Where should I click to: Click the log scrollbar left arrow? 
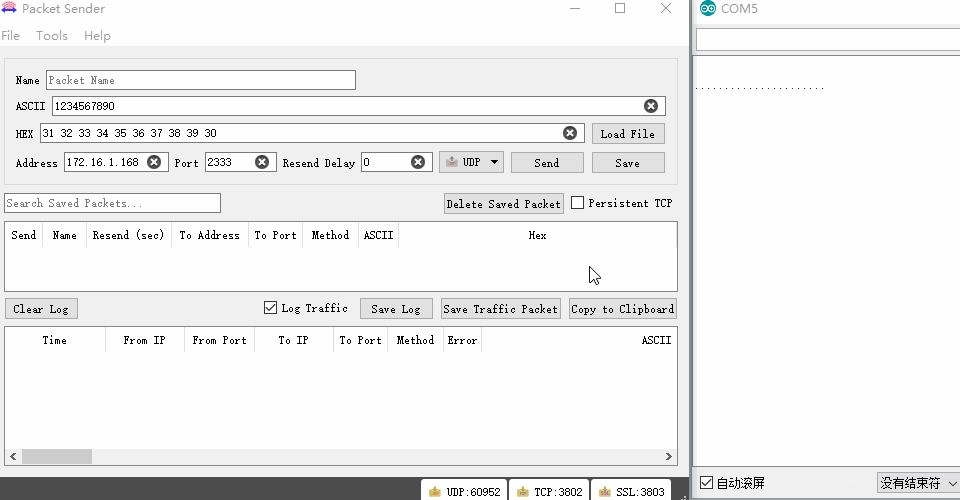13,457
